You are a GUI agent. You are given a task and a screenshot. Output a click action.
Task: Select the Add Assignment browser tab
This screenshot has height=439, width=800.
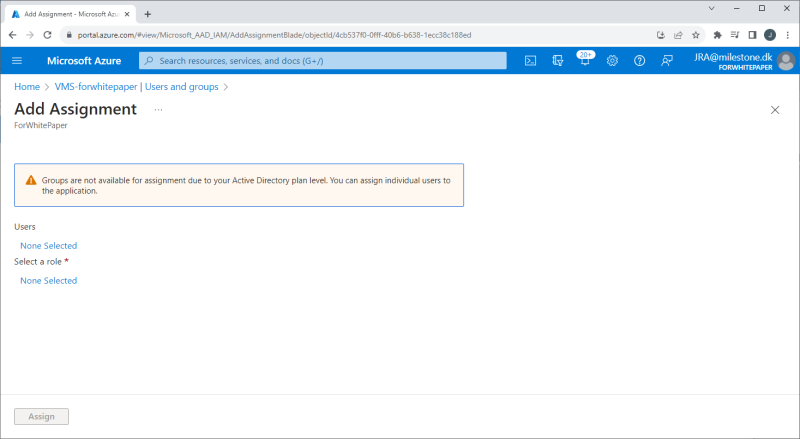[67, 14]
